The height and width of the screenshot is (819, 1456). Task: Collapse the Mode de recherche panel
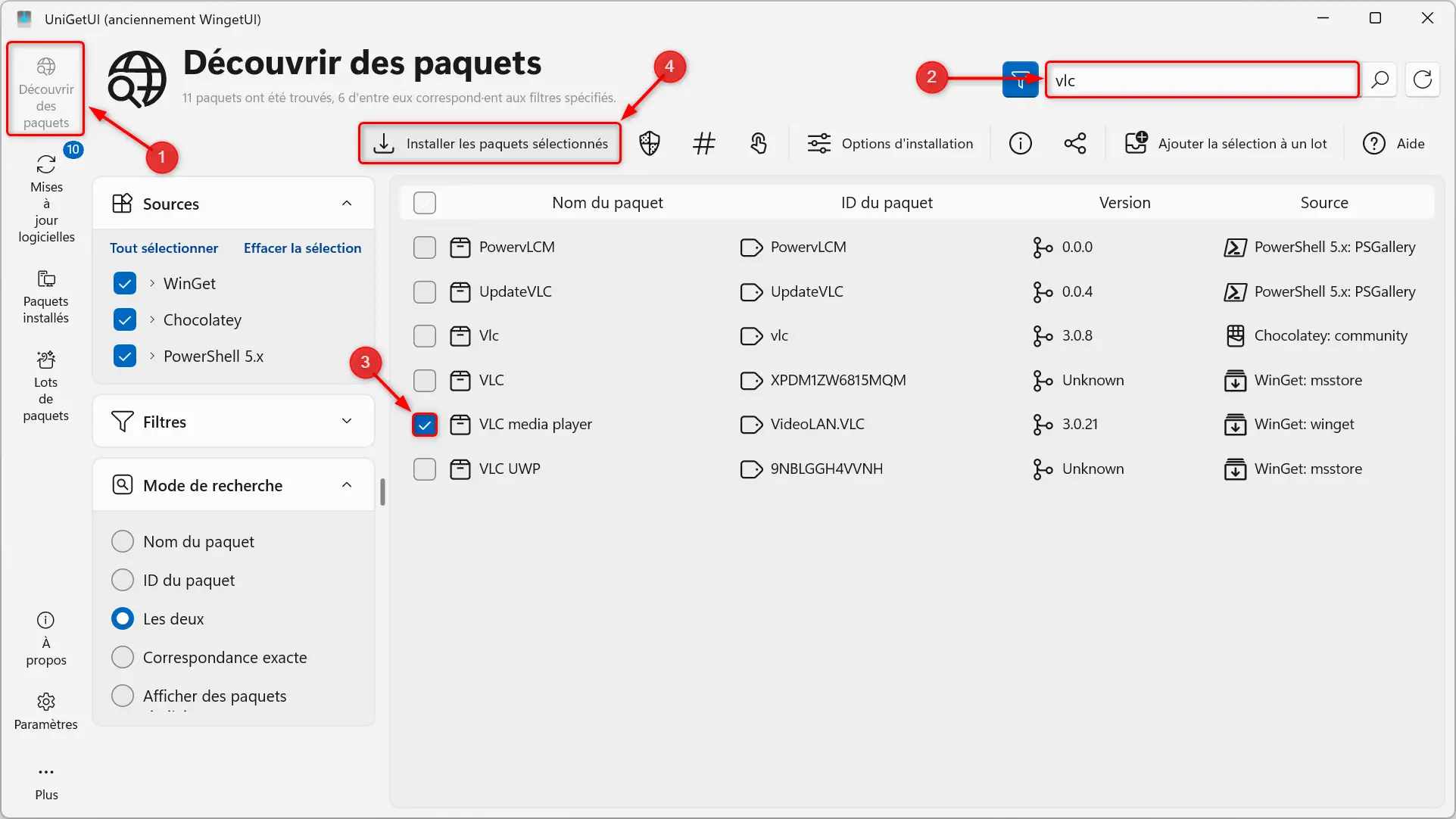click(347, 484)
